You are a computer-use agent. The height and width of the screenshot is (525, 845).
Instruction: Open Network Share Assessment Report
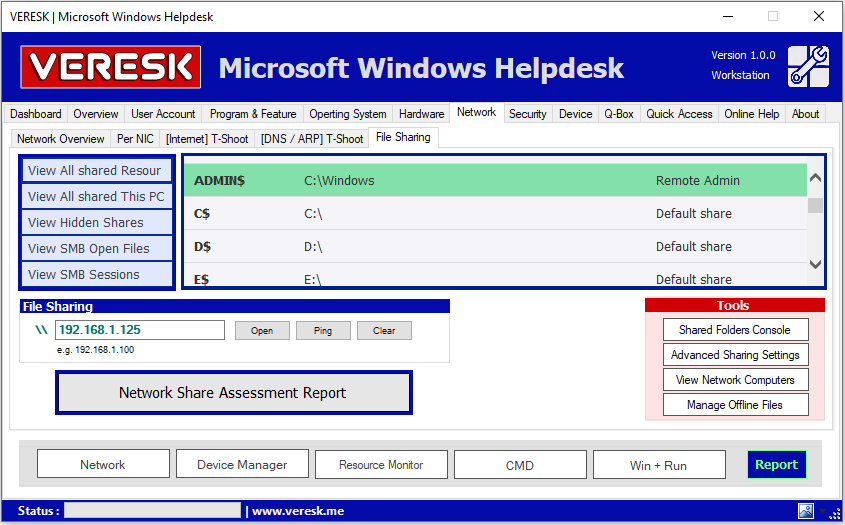click(x=233, y=393)
